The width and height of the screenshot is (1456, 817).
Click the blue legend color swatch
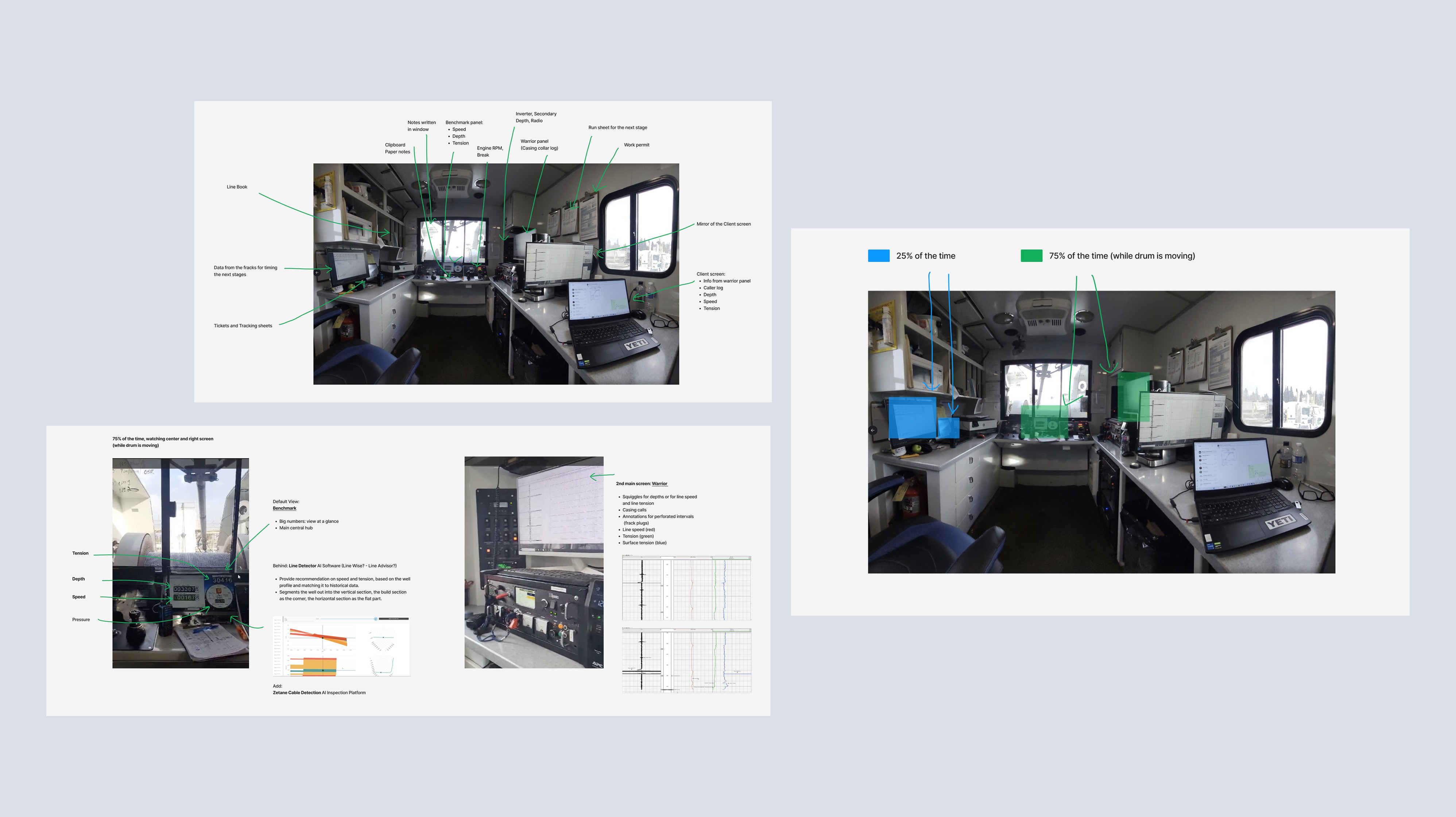[878, 256]
